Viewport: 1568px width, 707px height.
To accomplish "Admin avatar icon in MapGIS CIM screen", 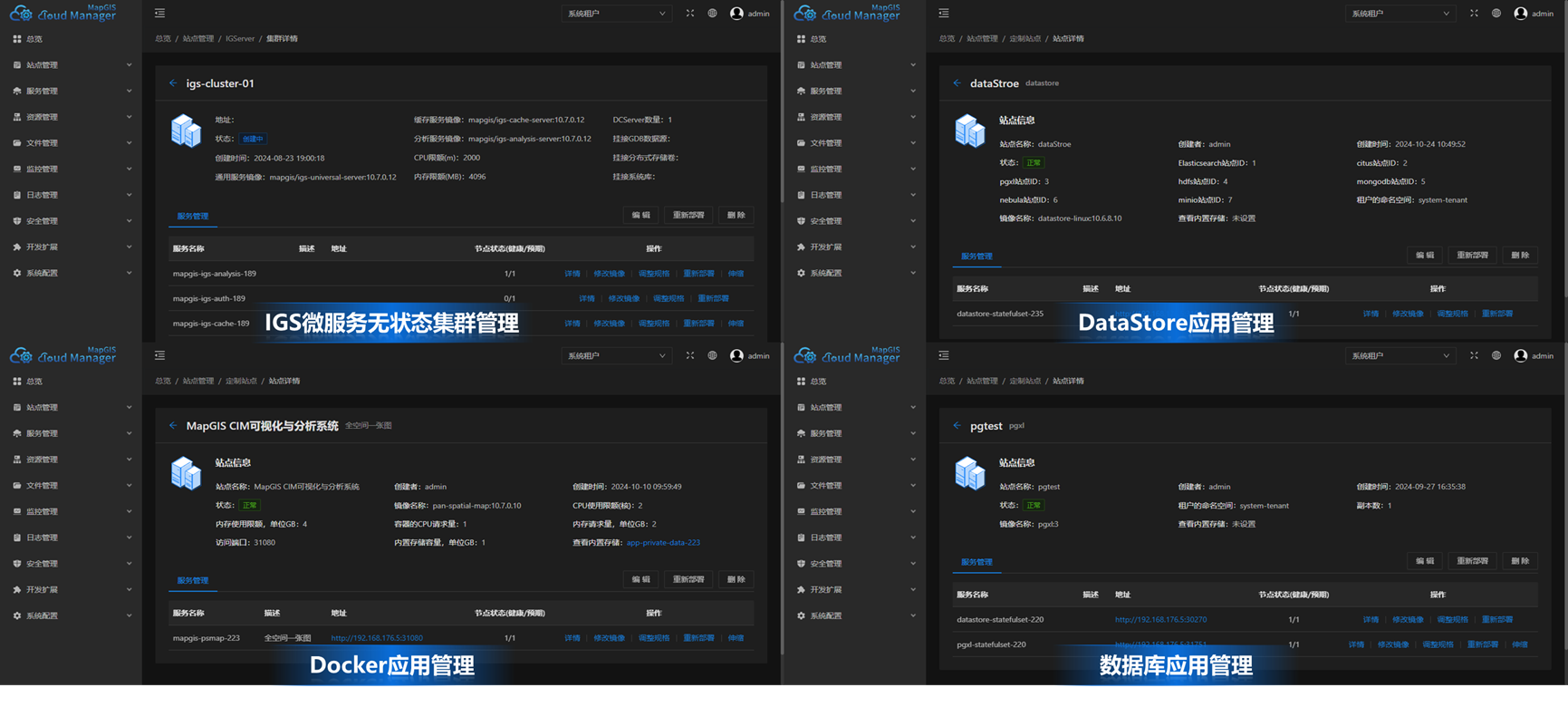I will click(x=736, y=356).
